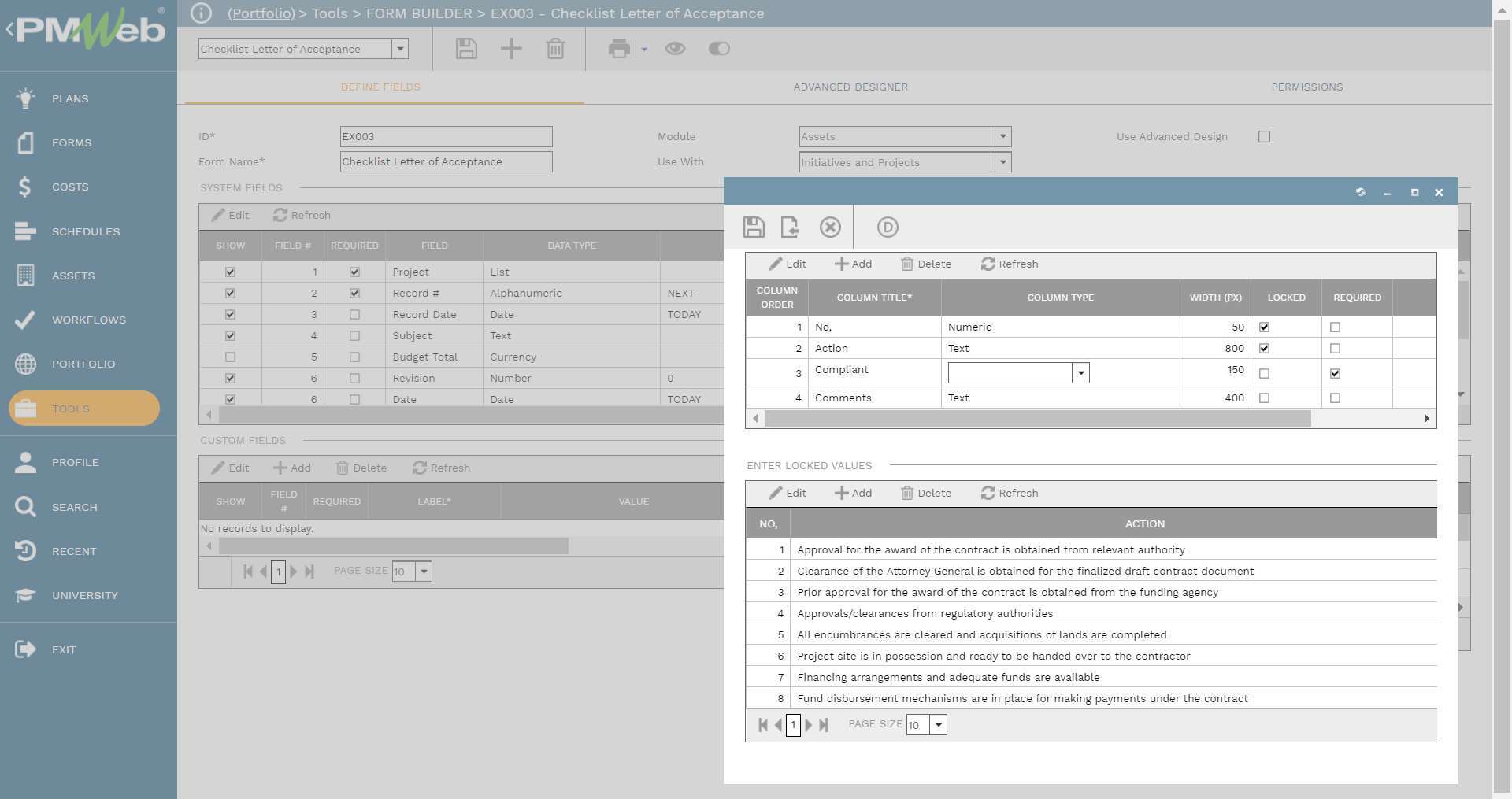Navigate to Assets in the sidebar
This screenshot has width=1512, height=799.
(x=73, y=276)
